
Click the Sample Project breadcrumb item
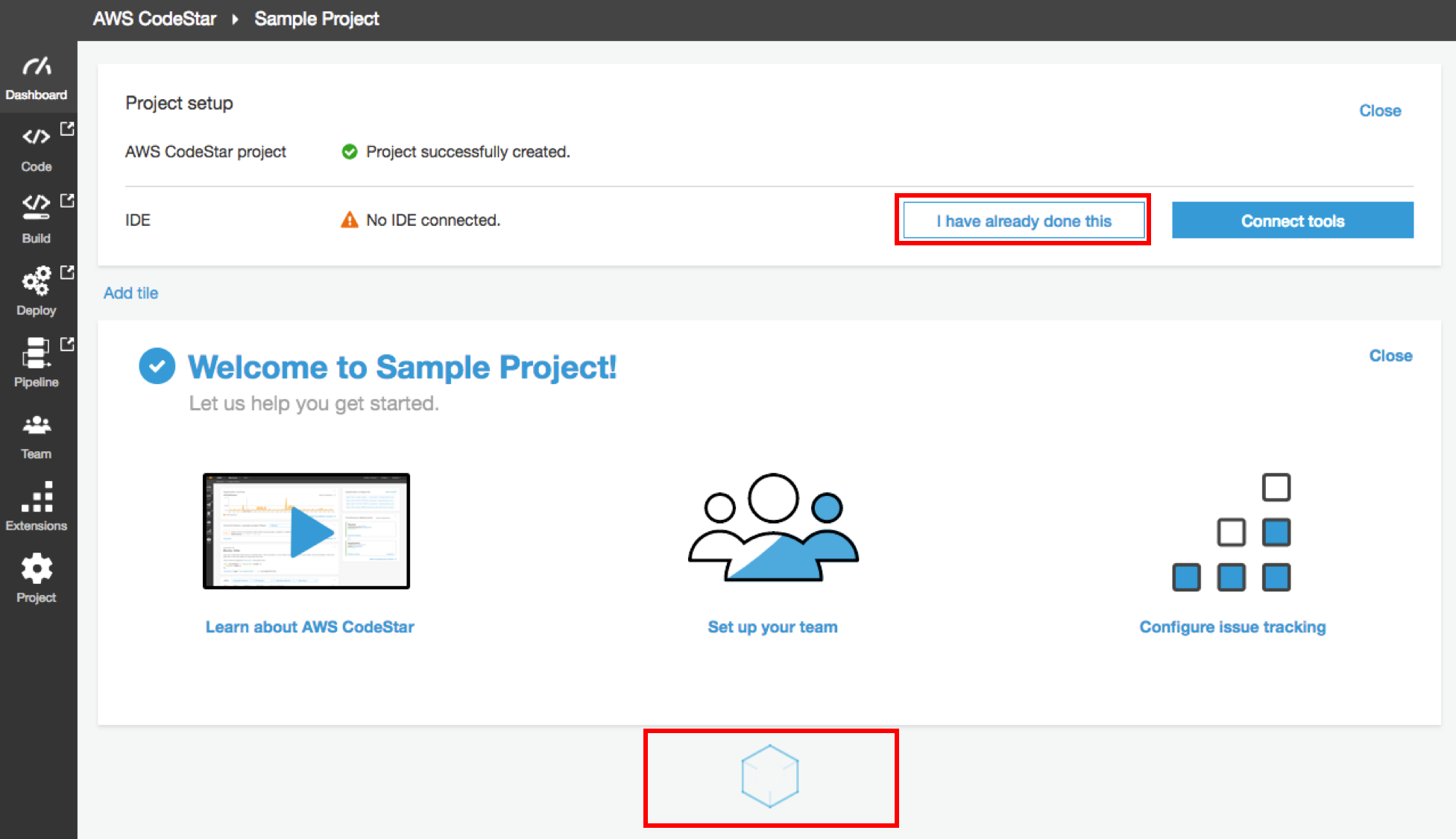point(317,19)
